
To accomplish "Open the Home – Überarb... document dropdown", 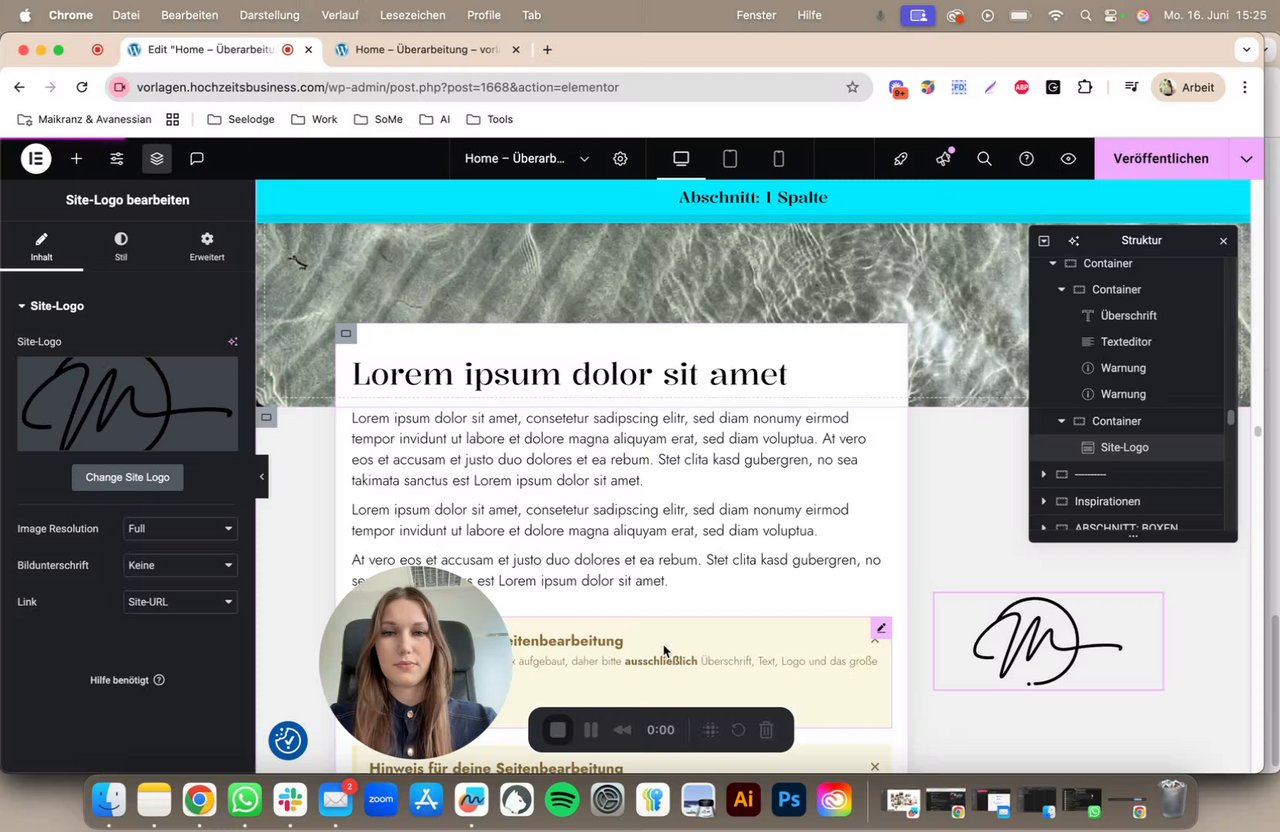I will pos(527,158).
